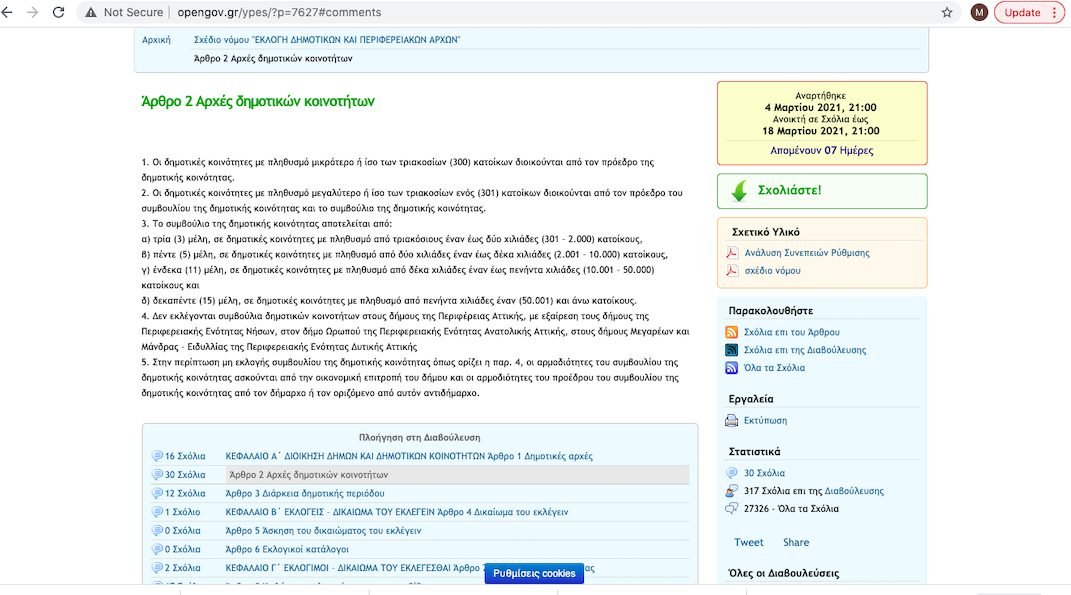Open Άρθρο 3 Διάρκεια δημοτικής περιόδου
Viewport: 1071px width, 595px height.
pyautogui.click(x=305, y=493)
